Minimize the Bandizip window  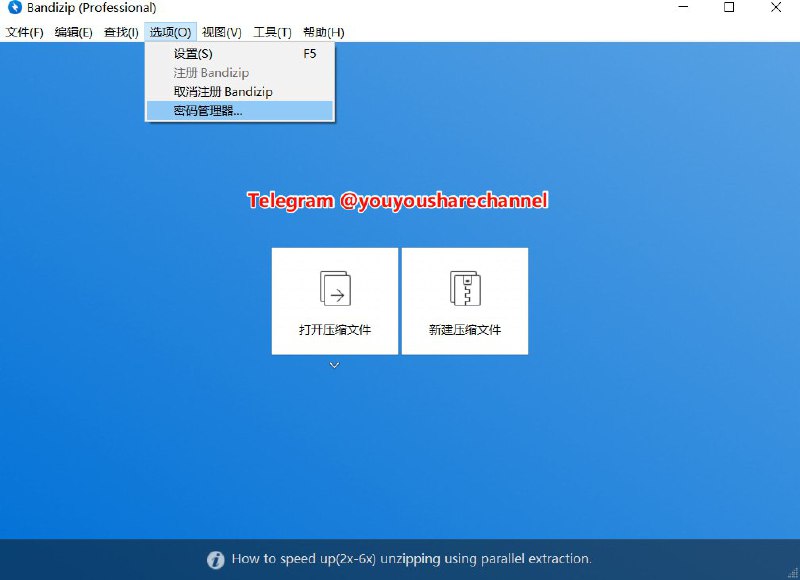click(684, 8)
